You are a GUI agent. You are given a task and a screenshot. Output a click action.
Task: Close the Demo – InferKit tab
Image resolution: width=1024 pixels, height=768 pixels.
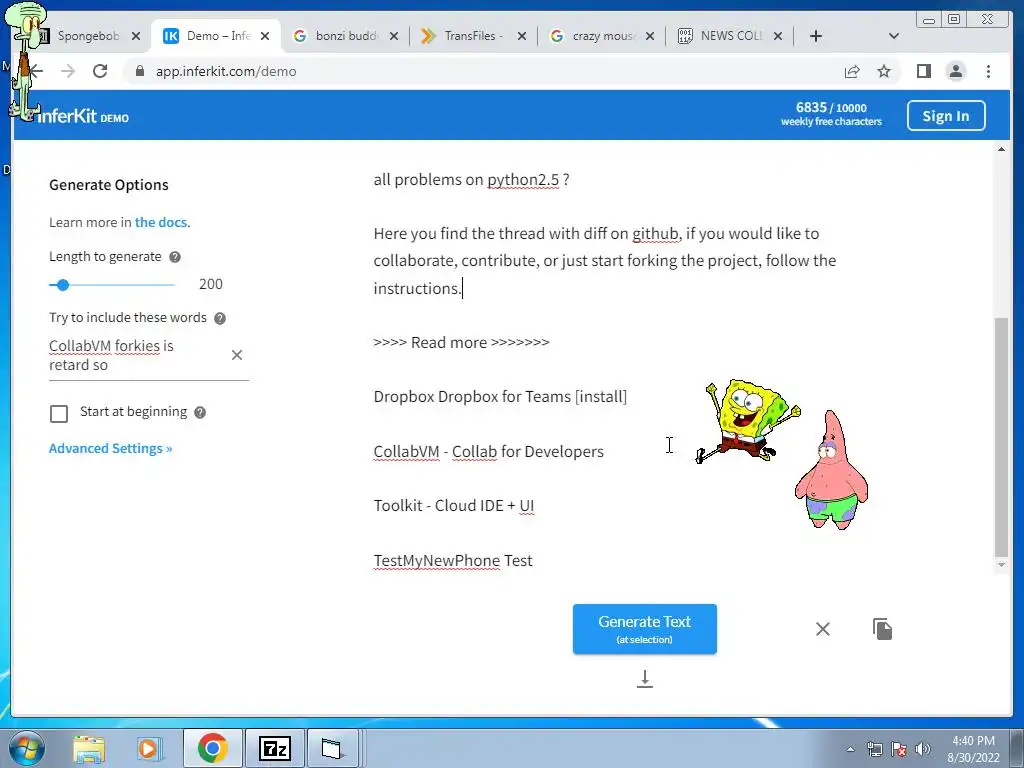(x=265, y=36)
